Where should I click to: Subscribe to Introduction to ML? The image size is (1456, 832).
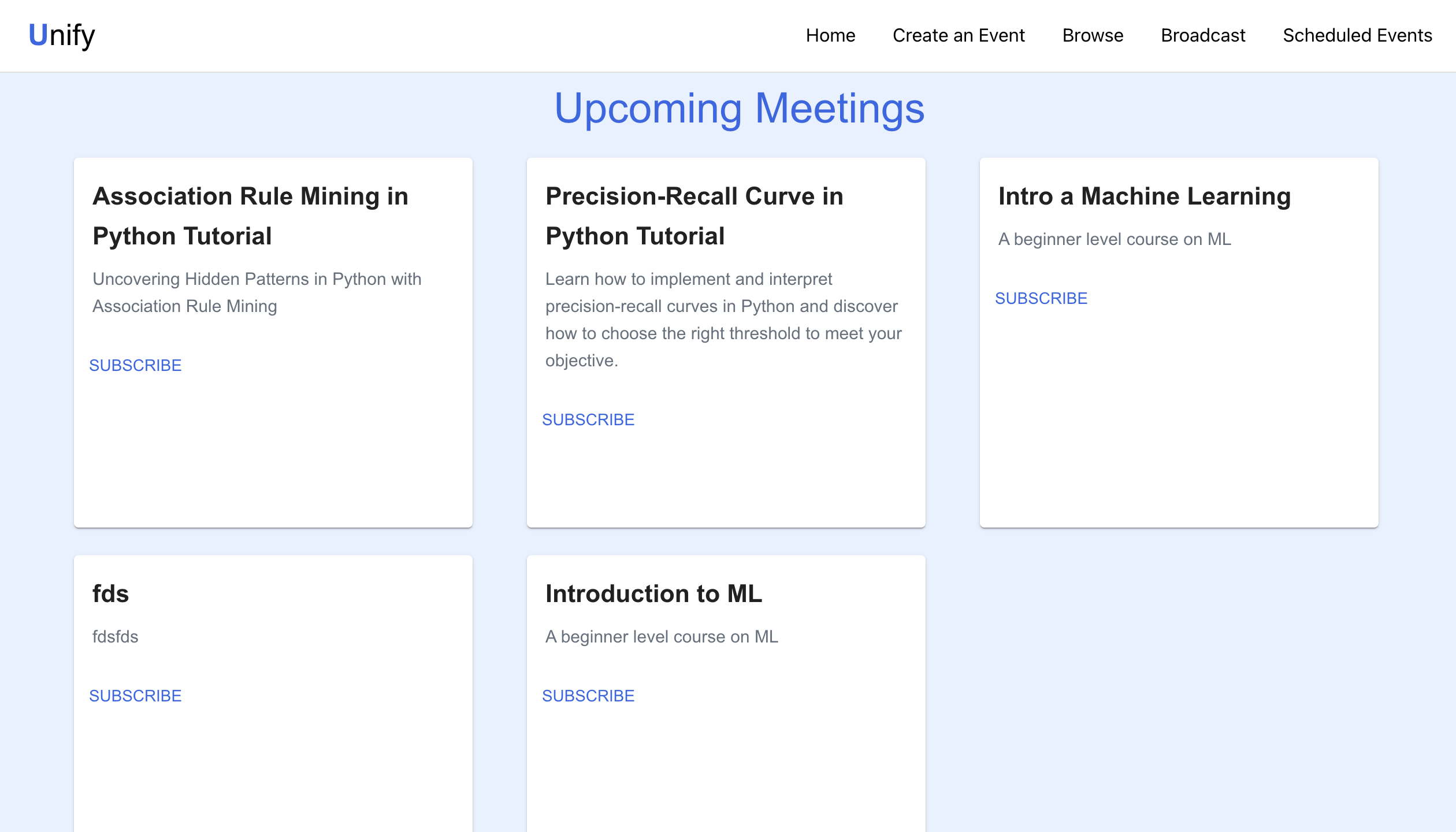tap(588, 696)
